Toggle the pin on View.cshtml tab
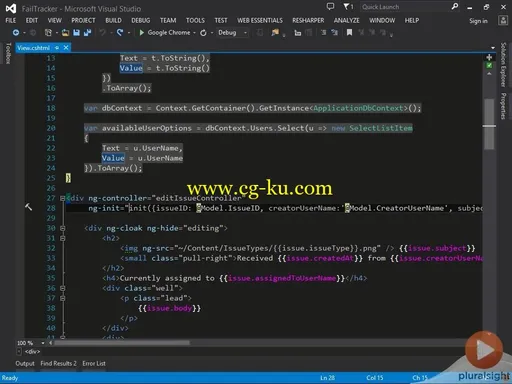 [57, 48]
